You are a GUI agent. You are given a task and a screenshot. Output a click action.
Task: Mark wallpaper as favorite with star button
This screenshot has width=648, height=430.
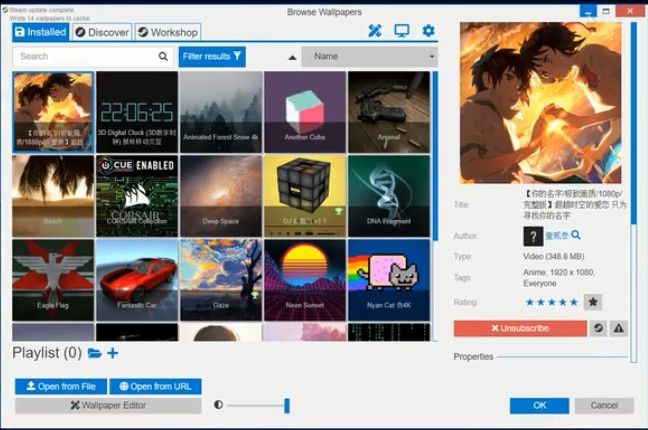point(593,302)
